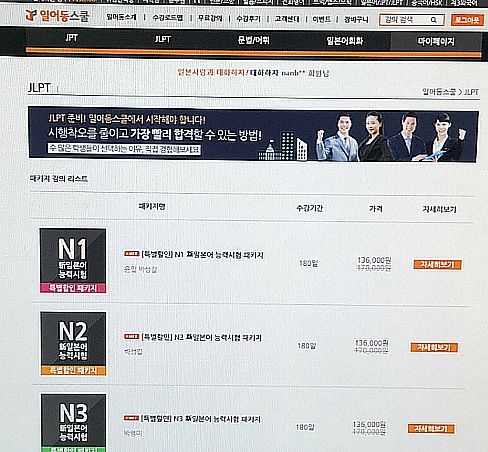This screenshot has width=488, height=452.
Task: Click JLPT in the breadcrumb
Action: tap(471, 92)
